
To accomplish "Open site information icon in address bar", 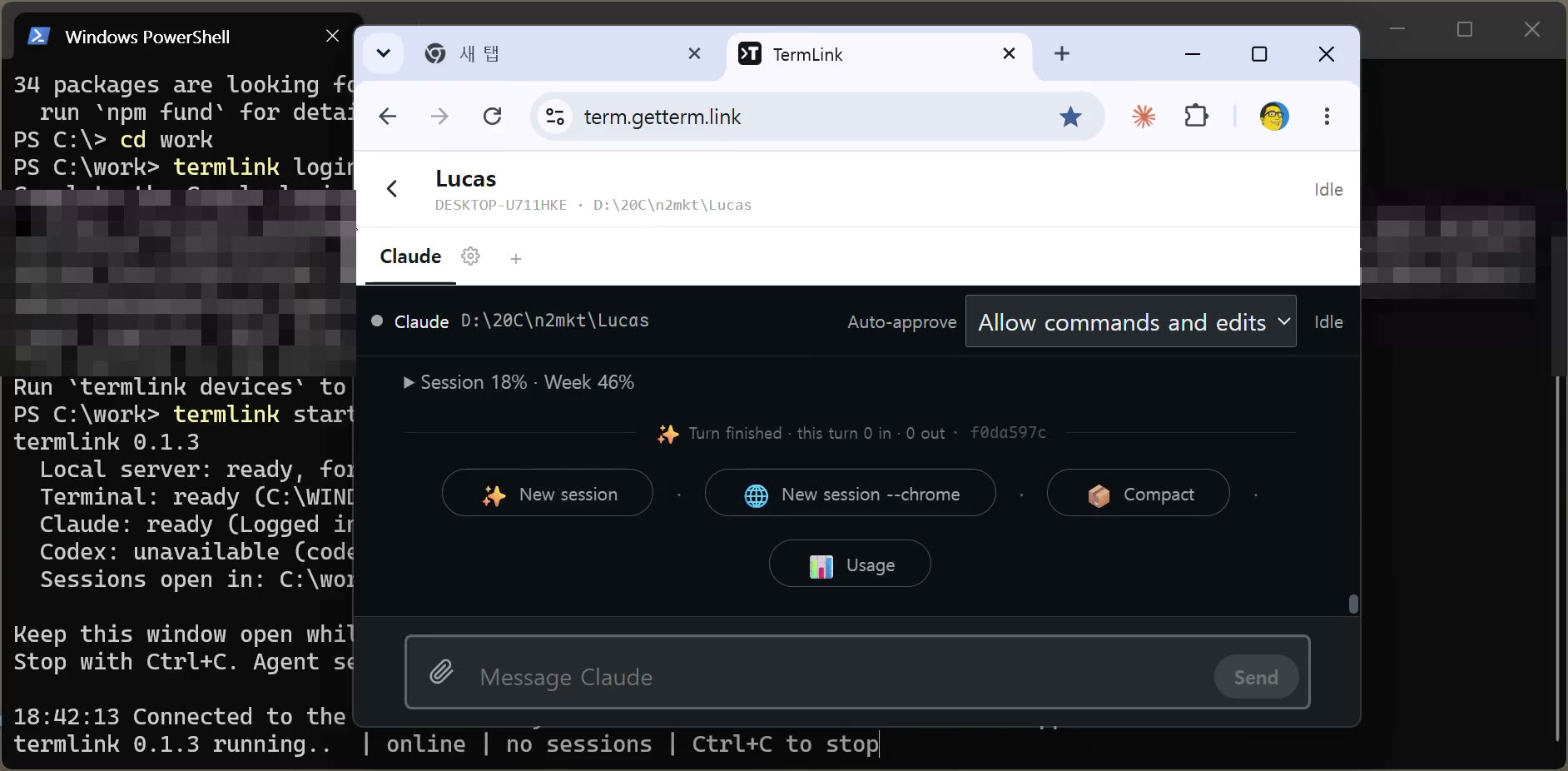I will click(x=555, y=117).
